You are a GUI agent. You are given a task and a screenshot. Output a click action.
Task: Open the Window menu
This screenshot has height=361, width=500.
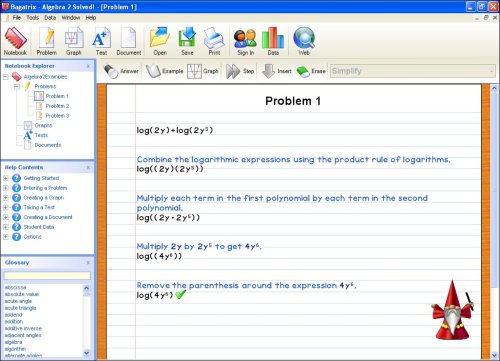[x=71, y=18]
